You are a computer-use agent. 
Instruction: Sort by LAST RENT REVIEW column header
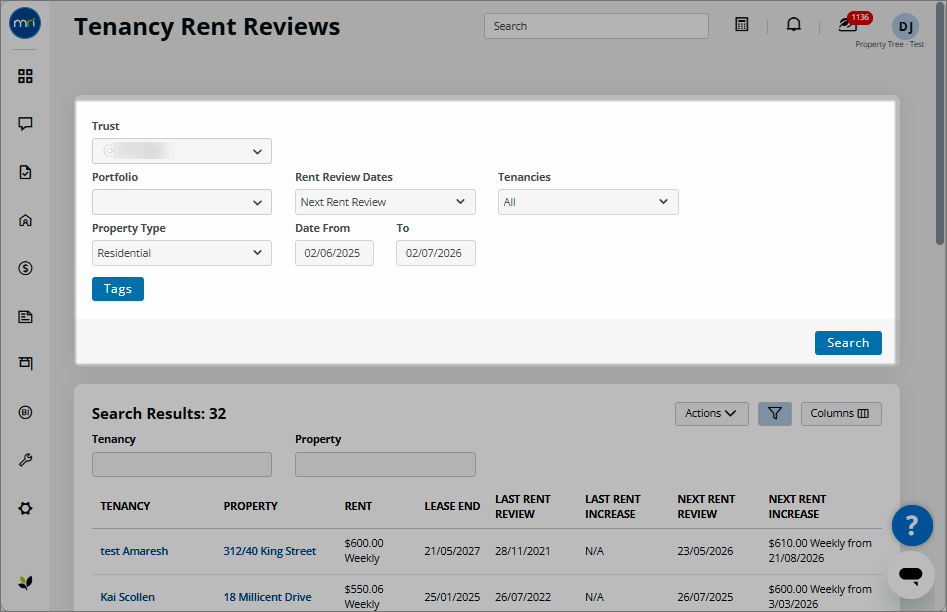pyautogui.click(x=523, y=506)
